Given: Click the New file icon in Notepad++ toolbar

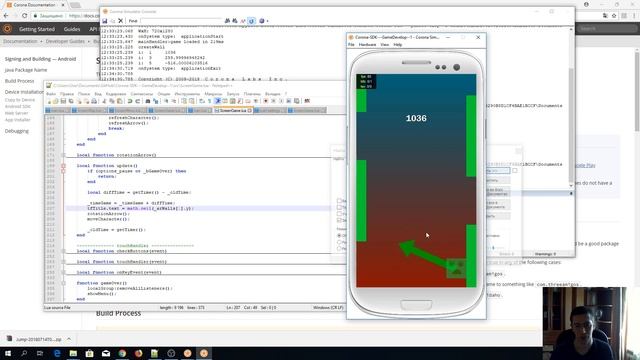Looking at the screenshot, I should [49, 101].
